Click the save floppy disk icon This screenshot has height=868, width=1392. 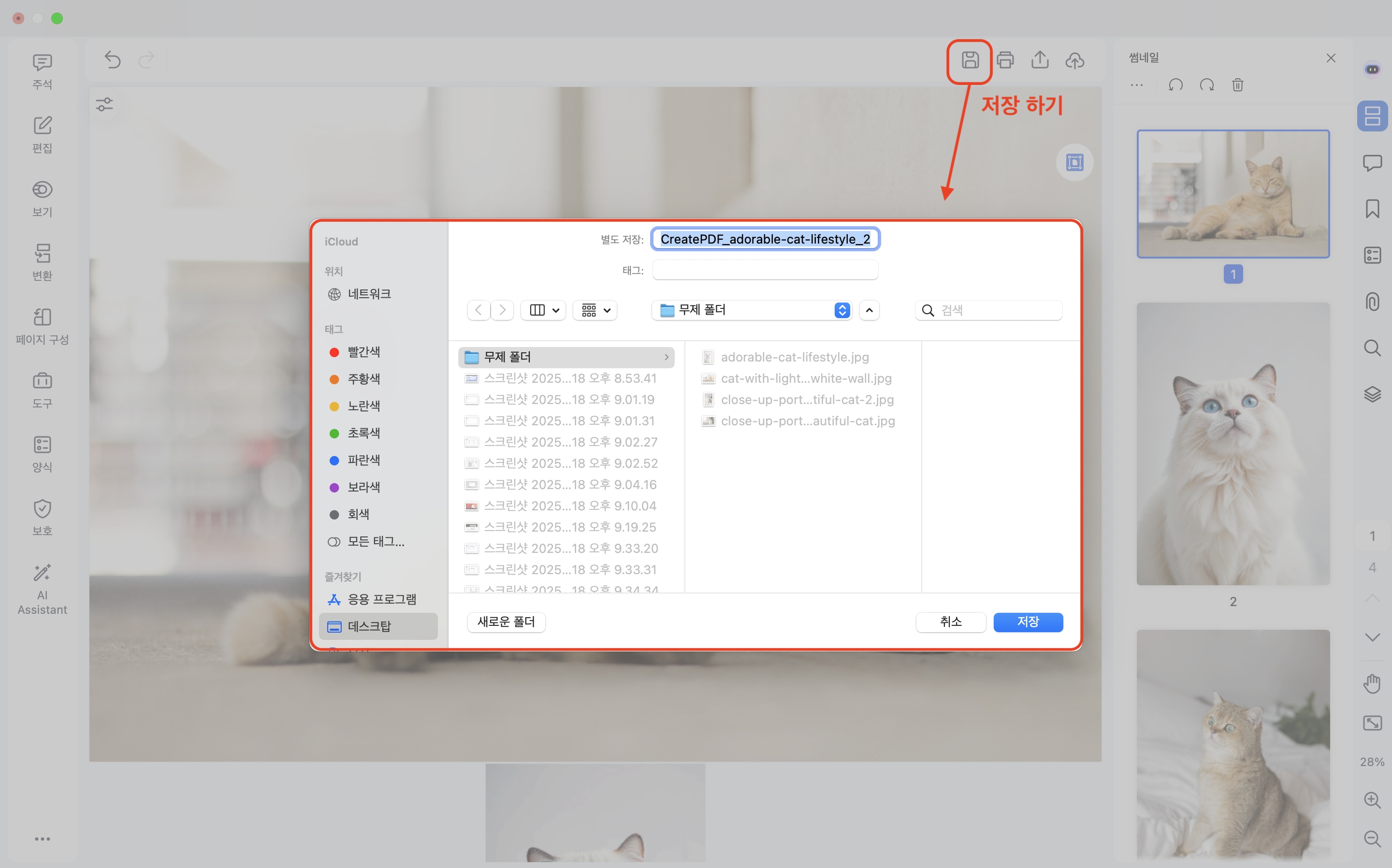(x=970, y=60)
